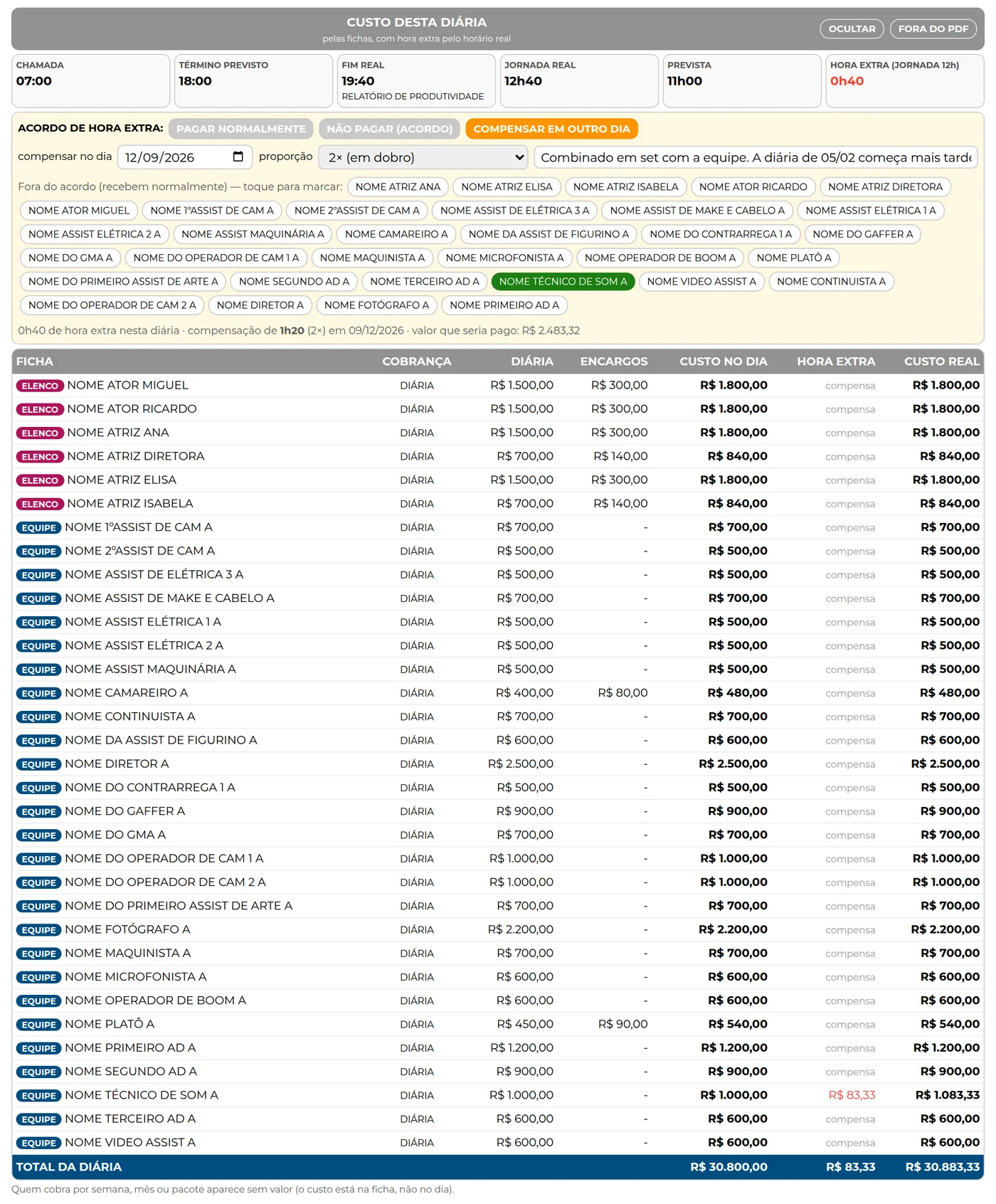Click TOTAL DA DIÁRIA label
Screen dimensions: 996x1204
pyautogui.click(x=69, y=1167)
